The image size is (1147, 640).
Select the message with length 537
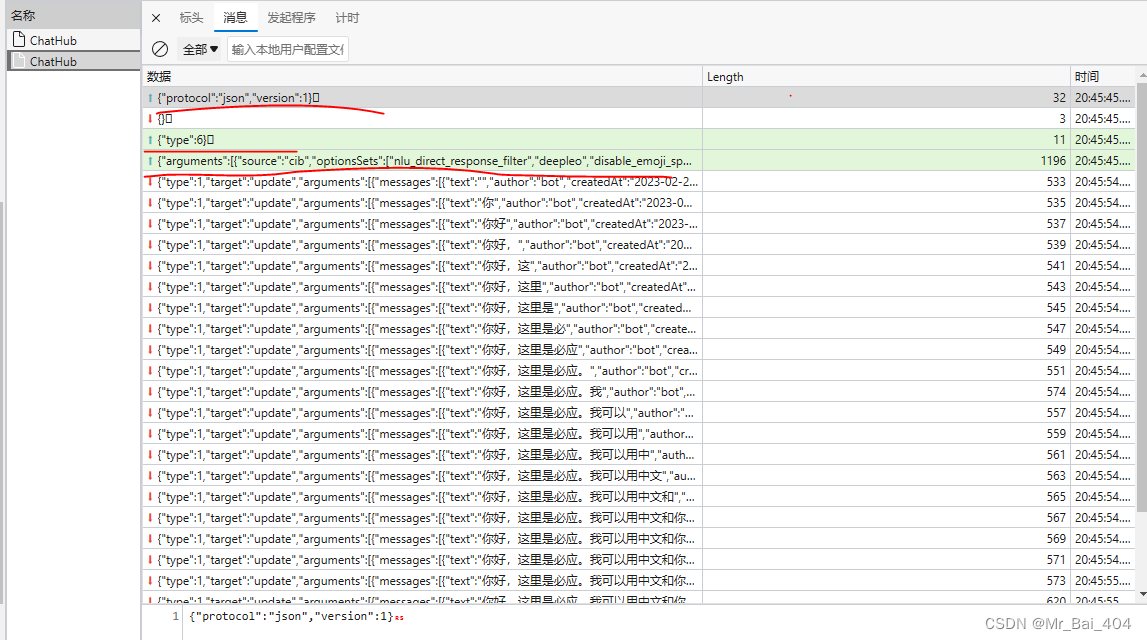pyautogui.click(x=639, y=223)
